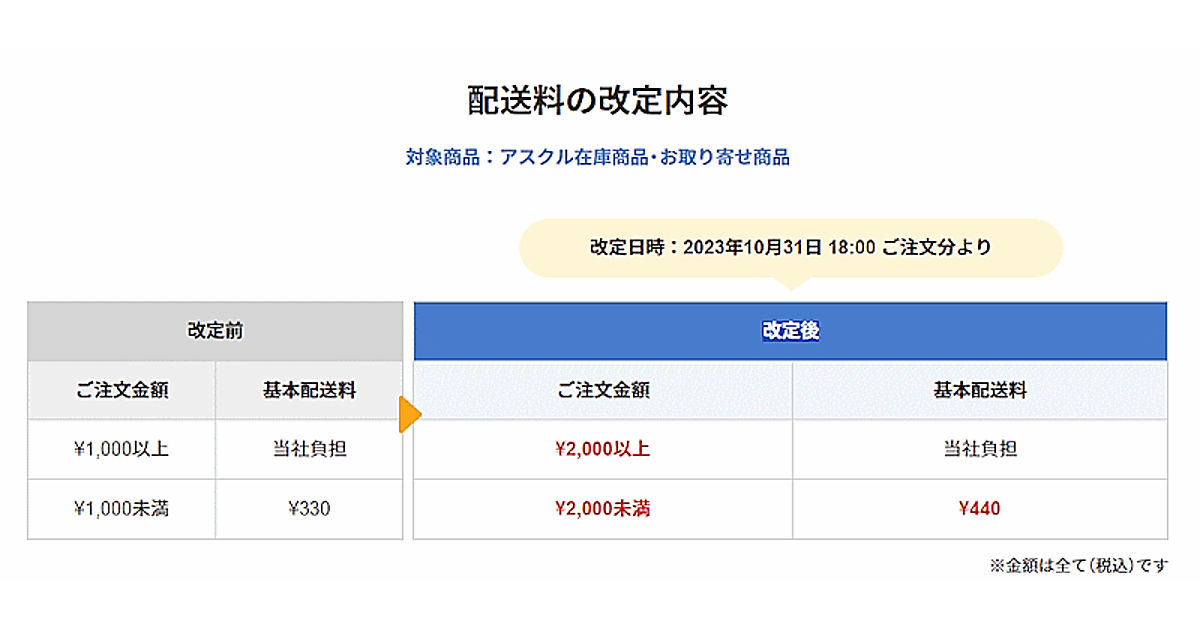Click the ¥330 shipping fee cell
This screenshot has height=630, width=1200.
[x=309, y=509]
